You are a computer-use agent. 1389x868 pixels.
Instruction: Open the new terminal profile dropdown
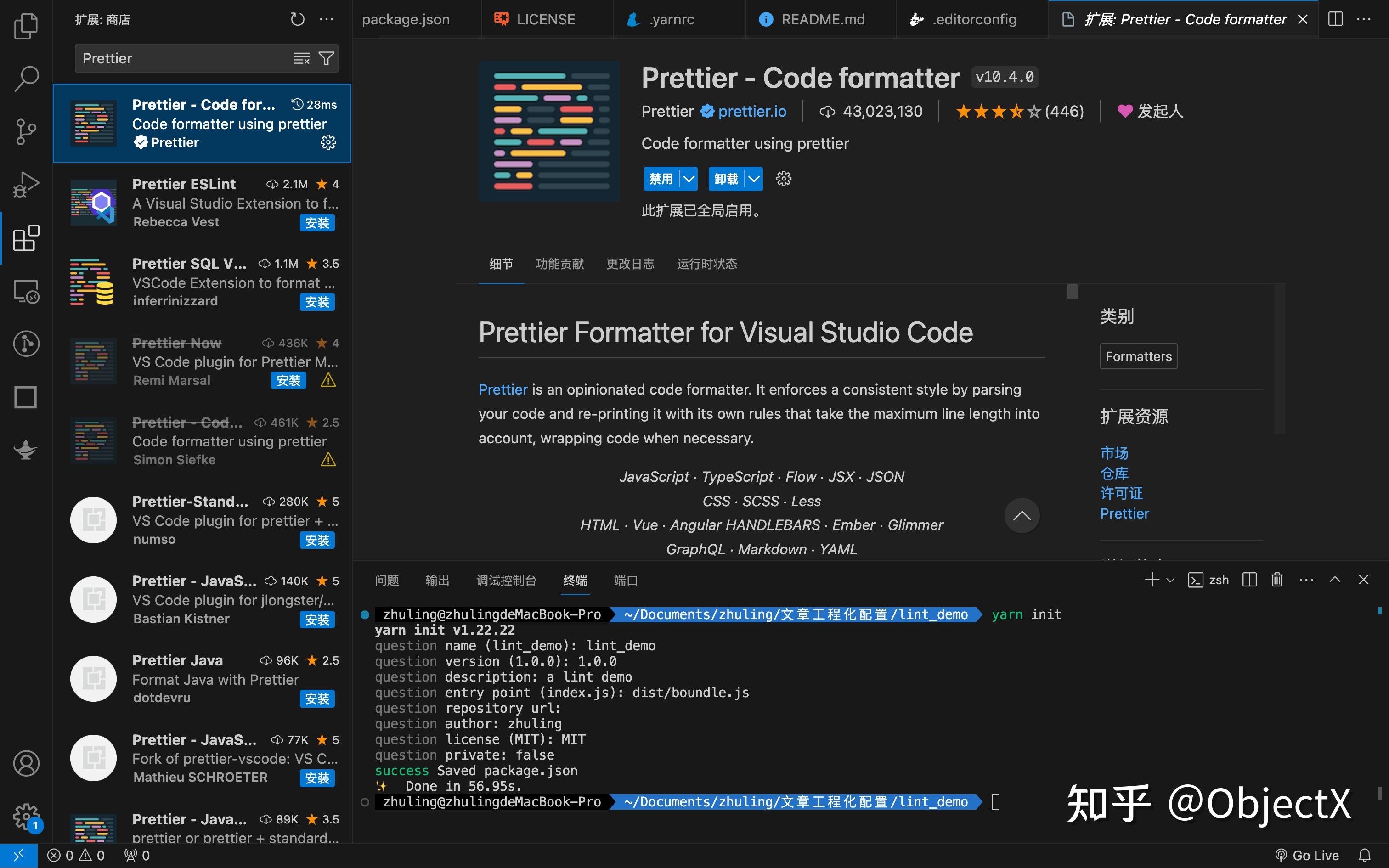tap(1170, 580)
